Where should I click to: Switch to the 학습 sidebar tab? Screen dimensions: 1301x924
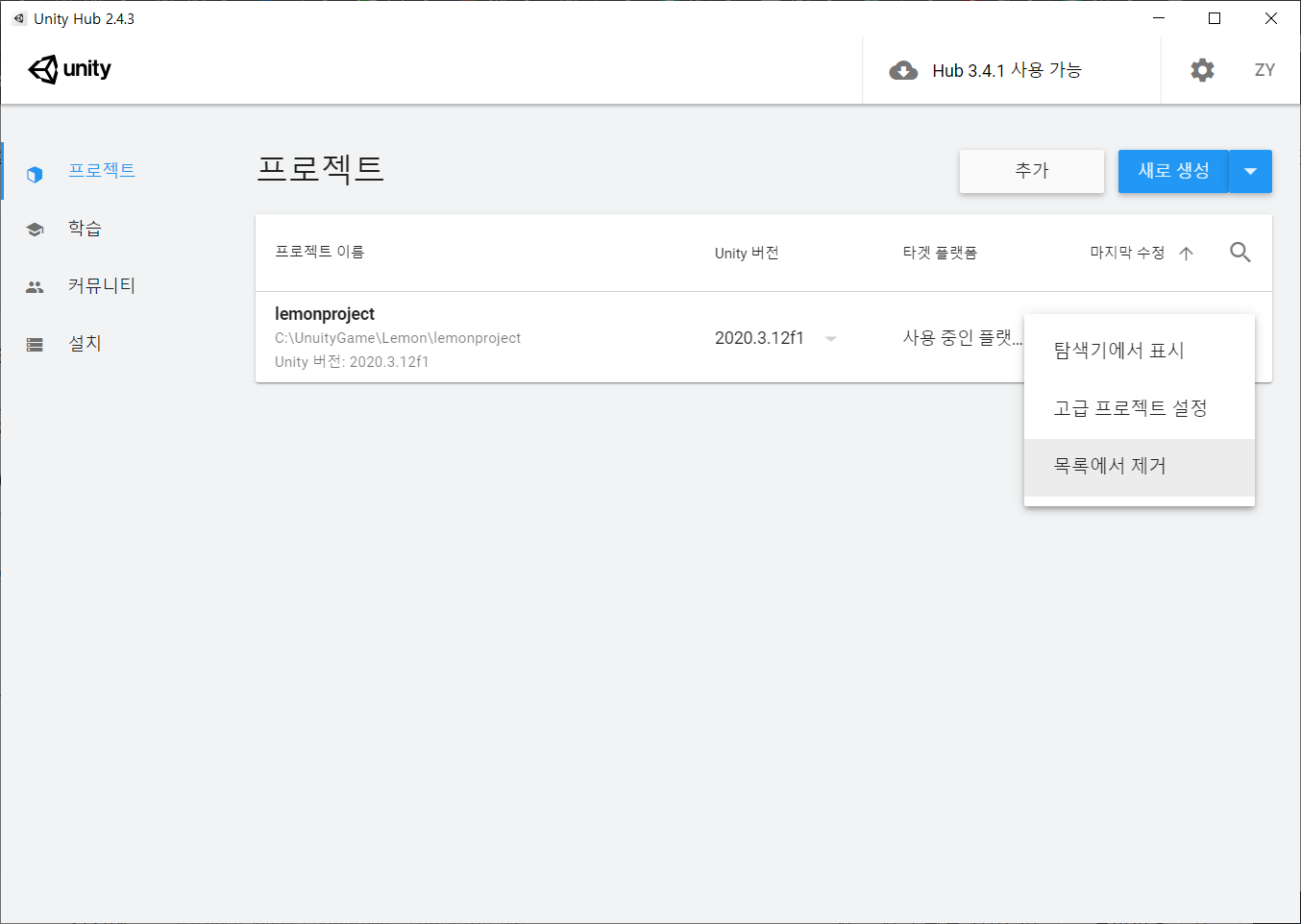click(x=85, y=228)
